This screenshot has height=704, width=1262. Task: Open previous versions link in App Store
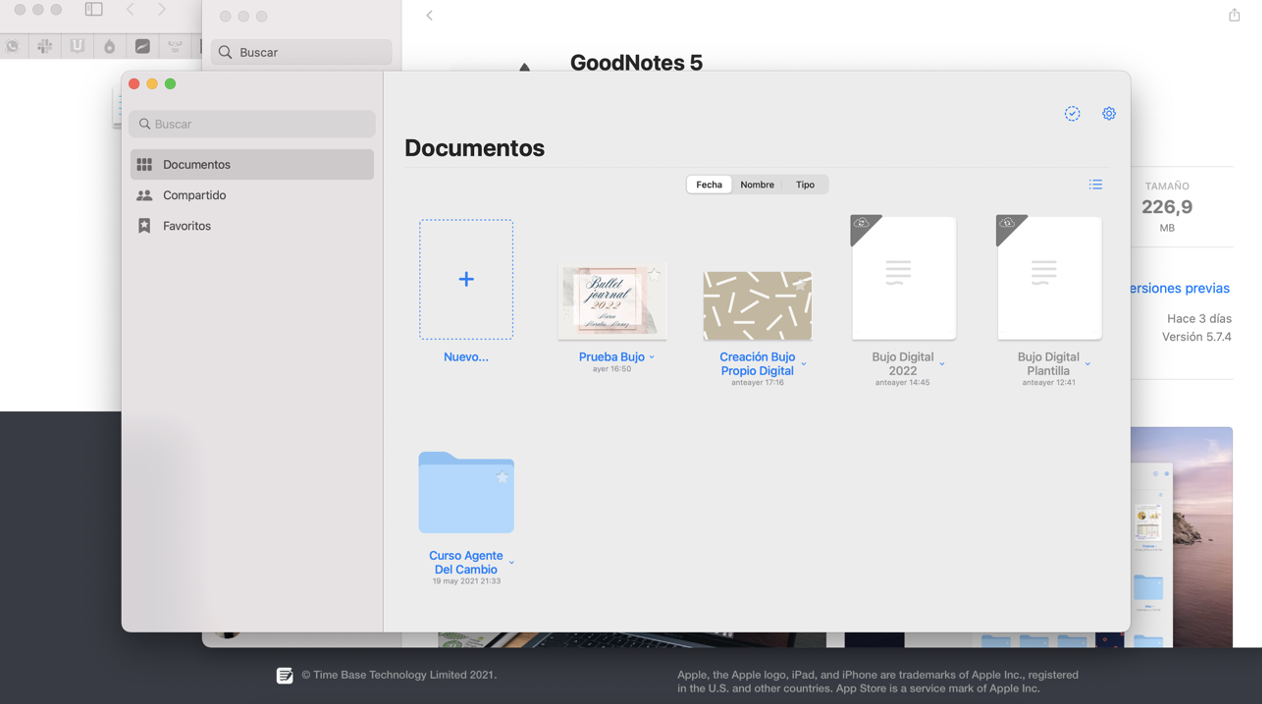click(1179, 288)
